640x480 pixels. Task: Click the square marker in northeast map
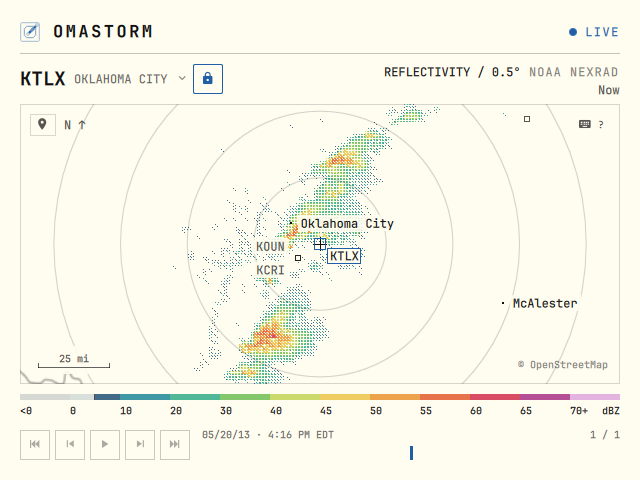click(x=527, y=119)
